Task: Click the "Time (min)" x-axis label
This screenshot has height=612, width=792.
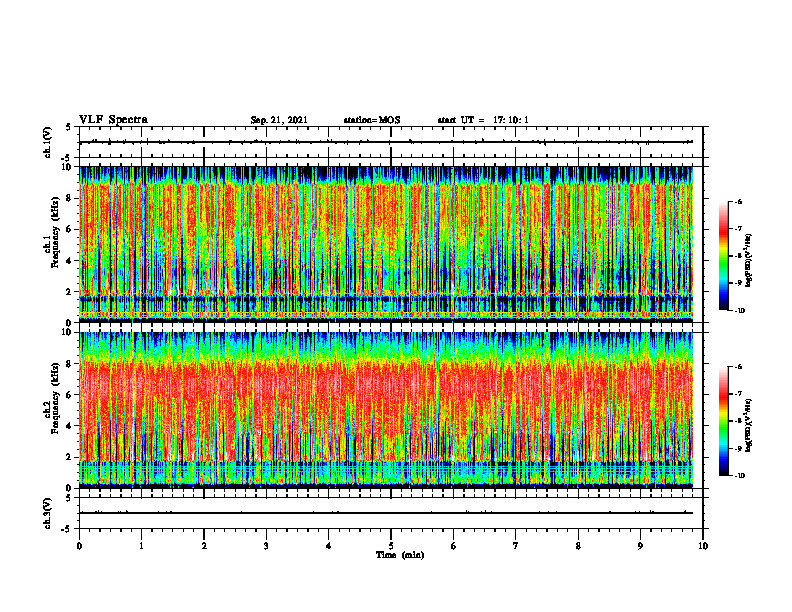Action: (400, 555)
